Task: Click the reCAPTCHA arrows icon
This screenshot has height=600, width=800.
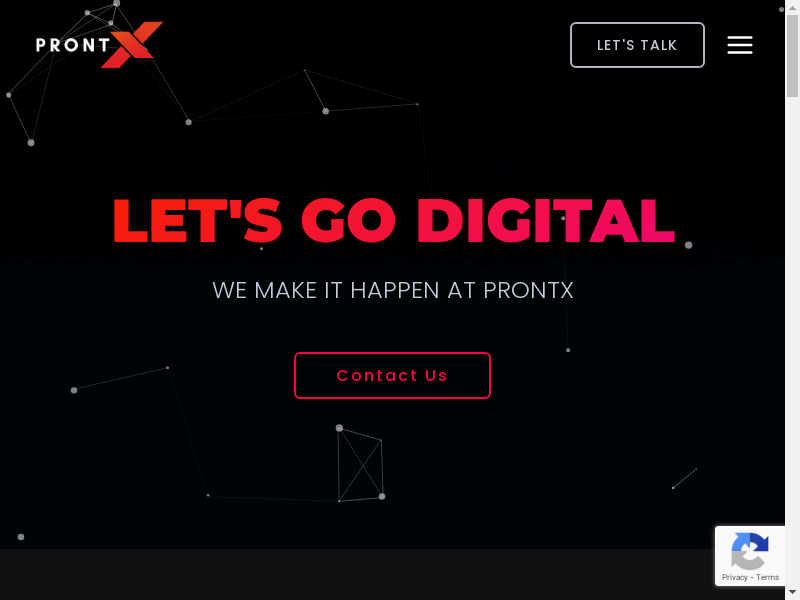Action: pyautogui.click(x=749, y=551)
